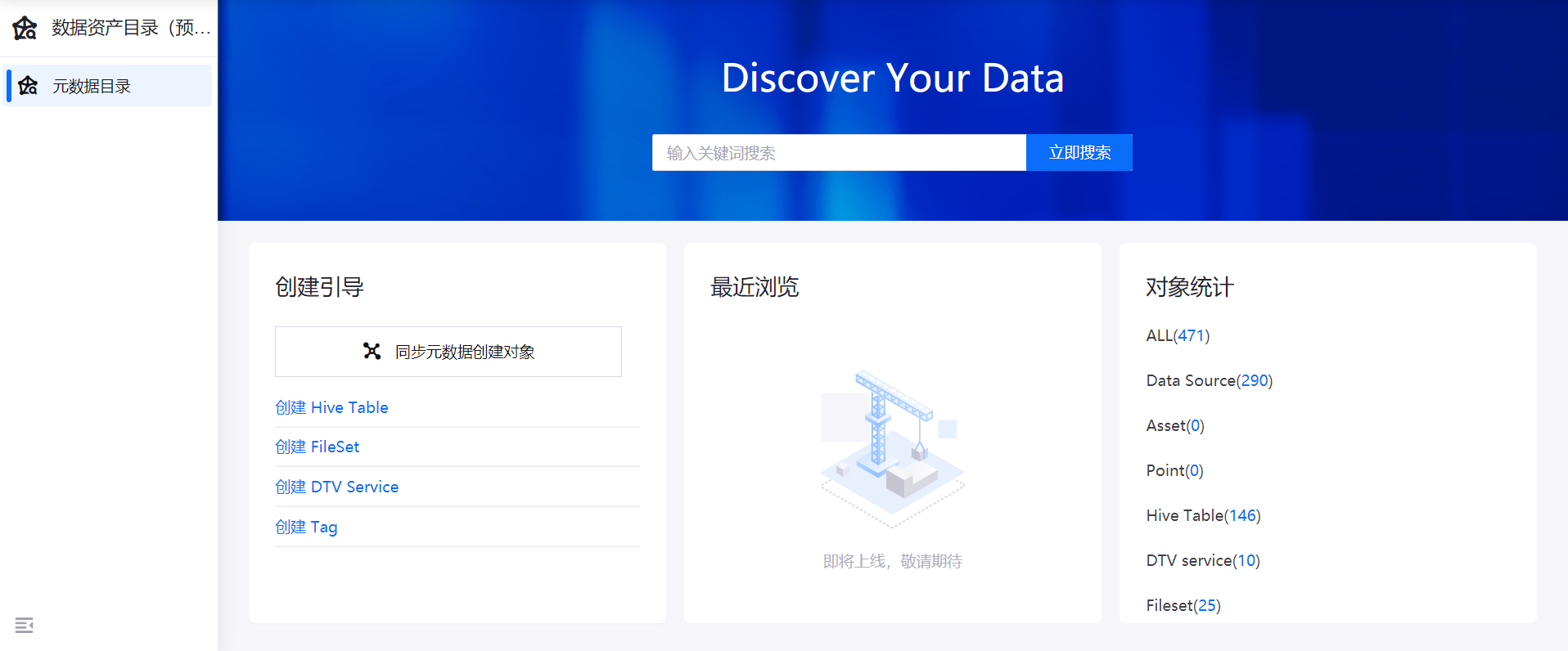Click the 立即搜索 button

click(x=1079, y=153)
